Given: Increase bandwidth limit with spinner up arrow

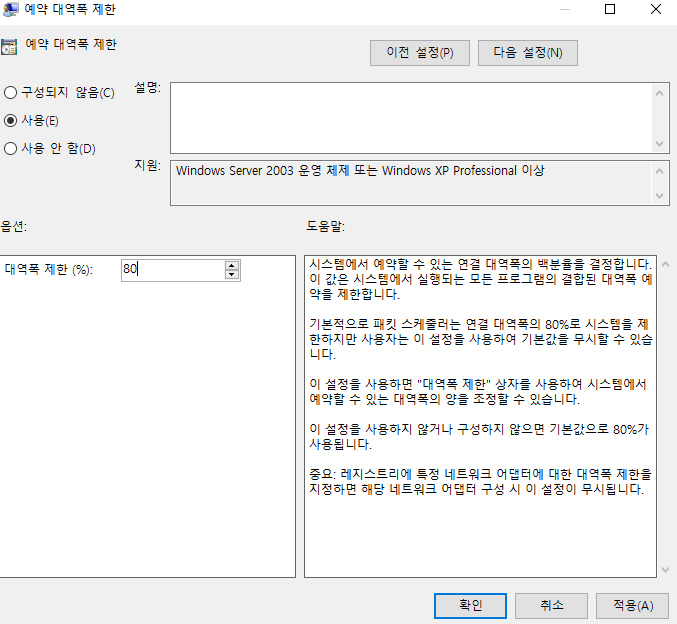Looking at the screenshot, I should (232, 265).
